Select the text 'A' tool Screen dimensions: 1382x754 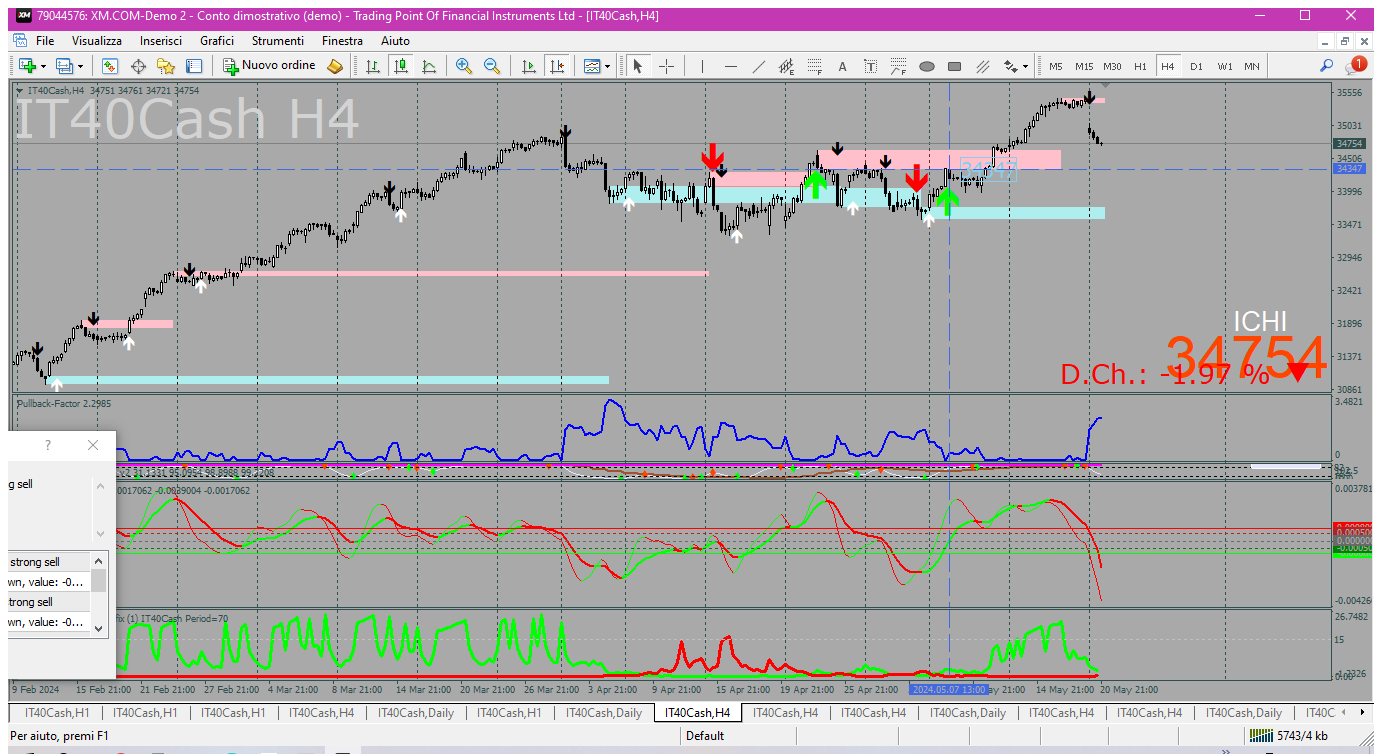842,66
